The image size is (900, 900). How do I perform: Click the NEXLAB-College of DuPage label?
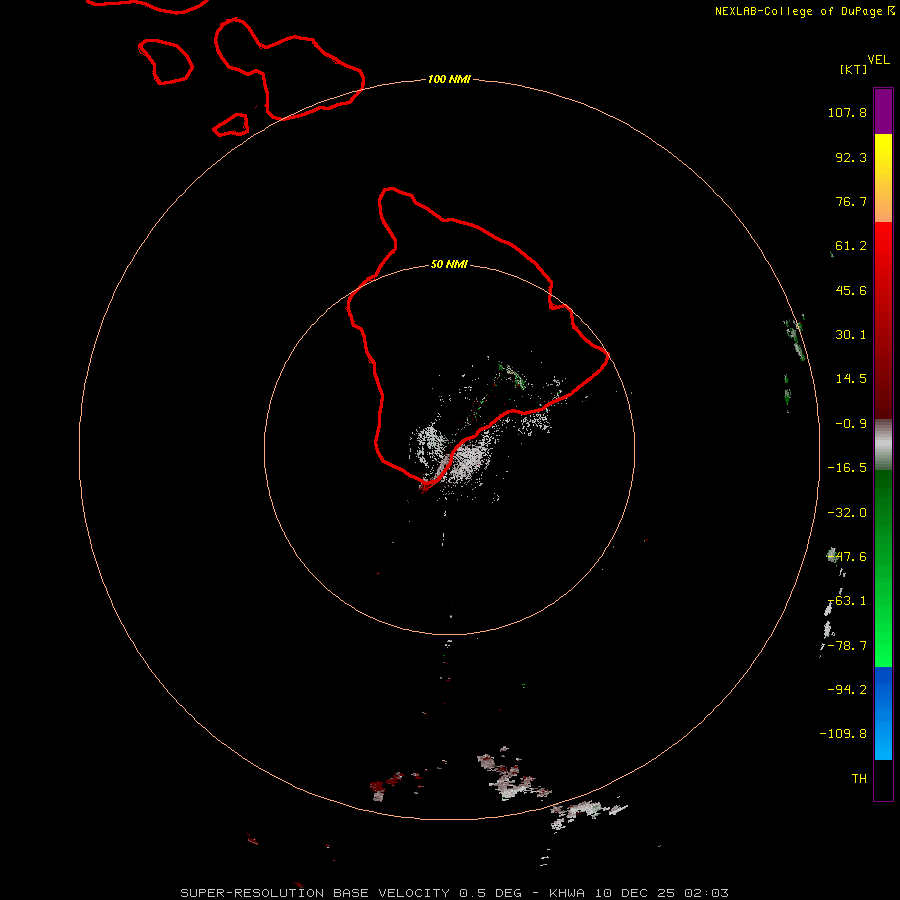(798, 11)
